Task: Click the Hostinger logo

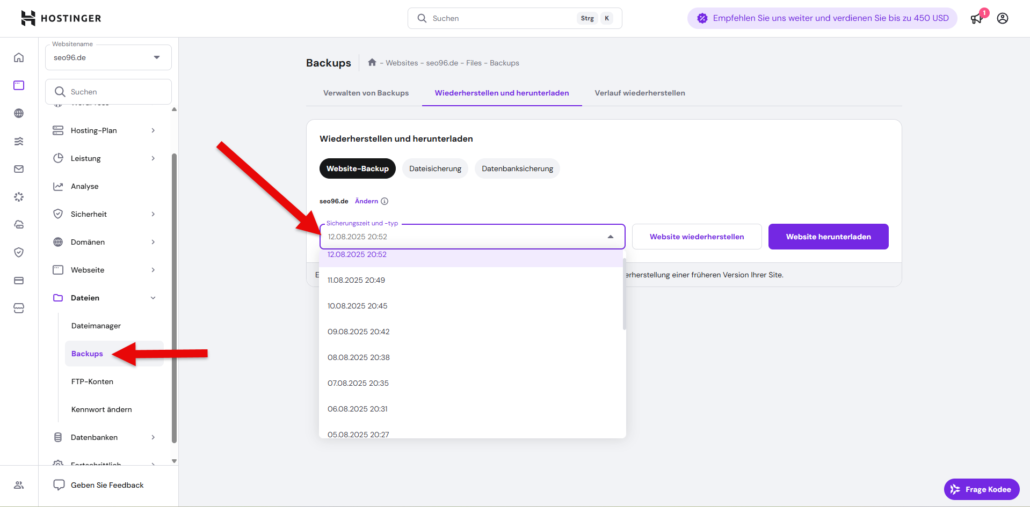Action: (x=60, y=18)
